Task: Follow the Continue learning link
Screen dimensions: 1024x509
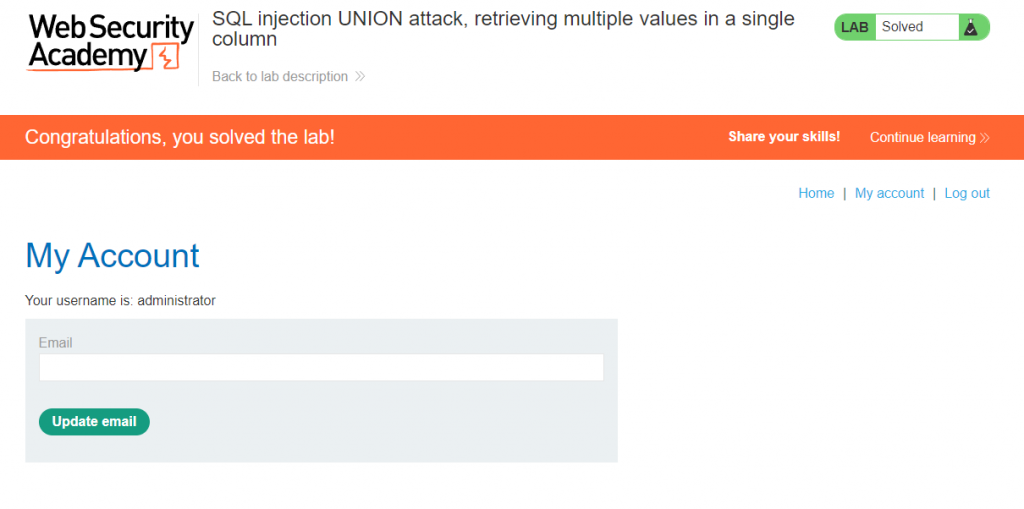Action: 922,138
